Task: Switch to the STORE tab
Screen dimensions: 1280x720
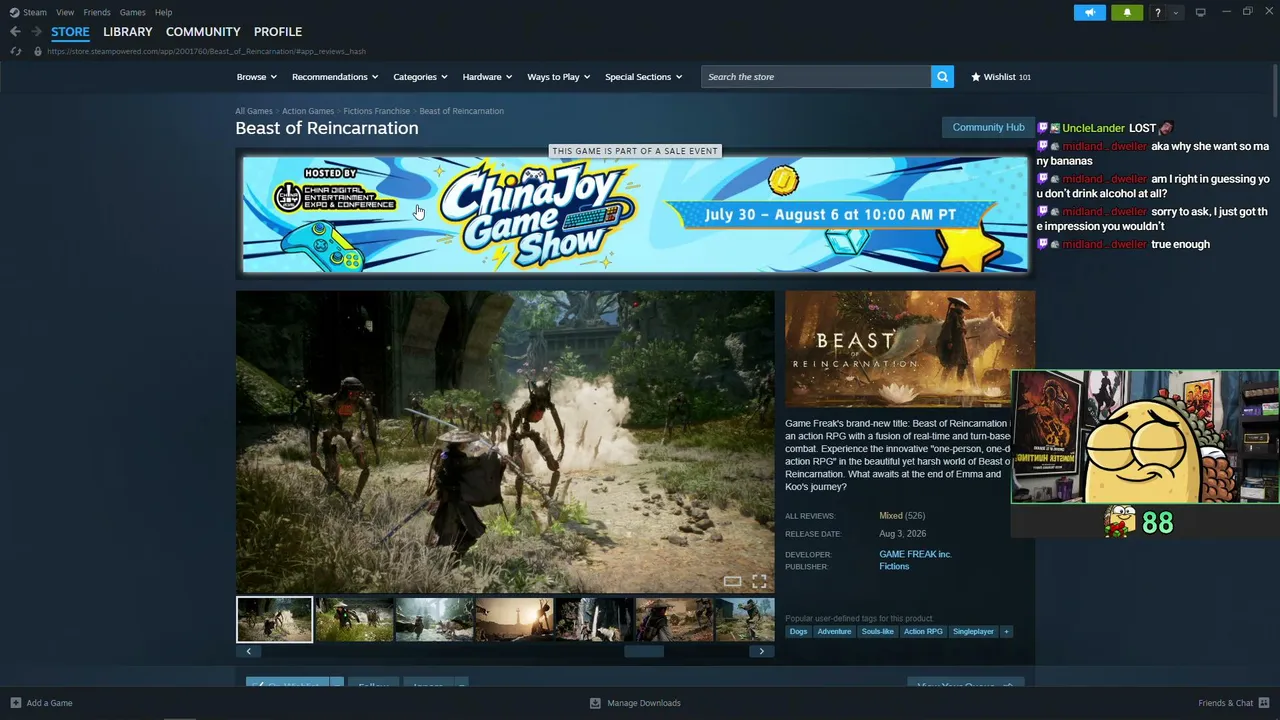Action: pyautogui.click(x=70, y=32)
